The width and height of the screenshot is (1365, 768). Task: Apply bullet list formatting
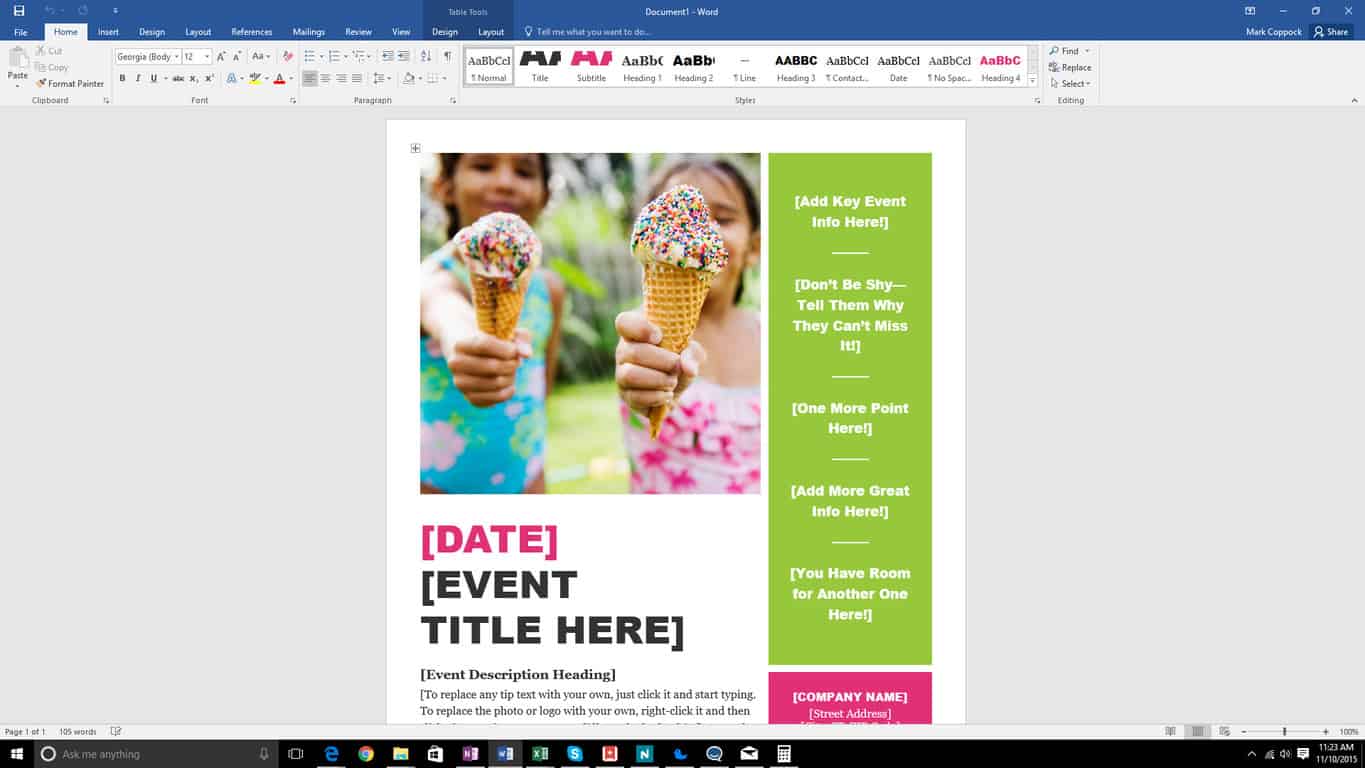(310, 57)
